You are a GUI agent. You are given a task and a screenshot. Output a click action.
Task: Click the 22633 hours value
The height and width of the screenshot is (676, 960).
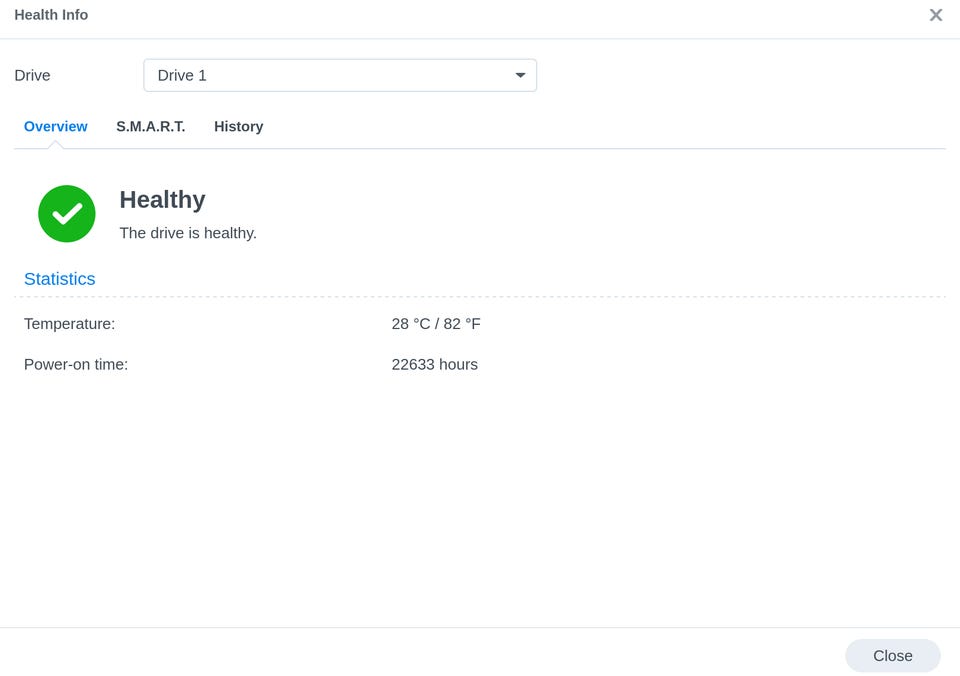(435, 364)
